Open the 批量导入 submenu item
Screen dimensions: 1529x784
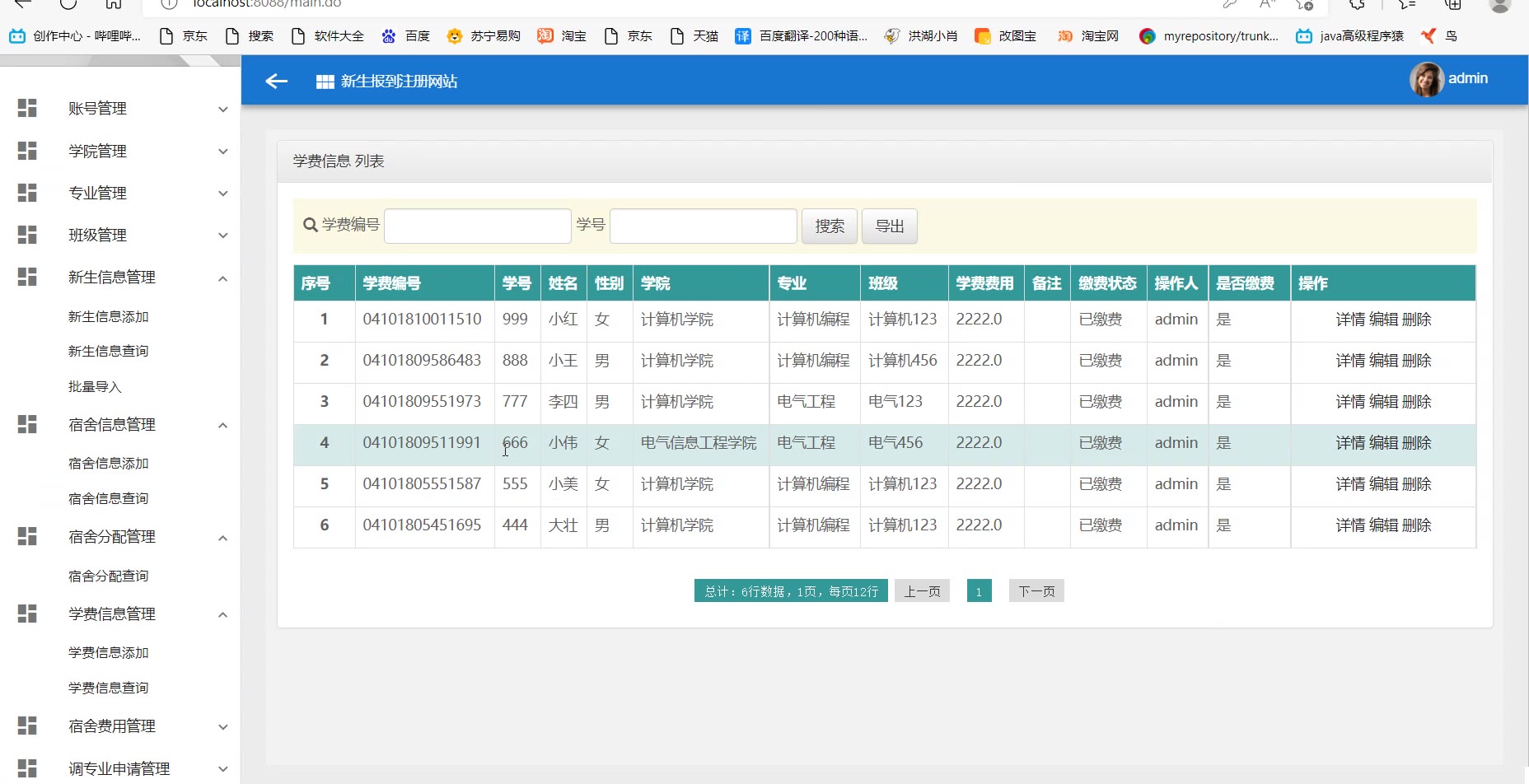95,386
